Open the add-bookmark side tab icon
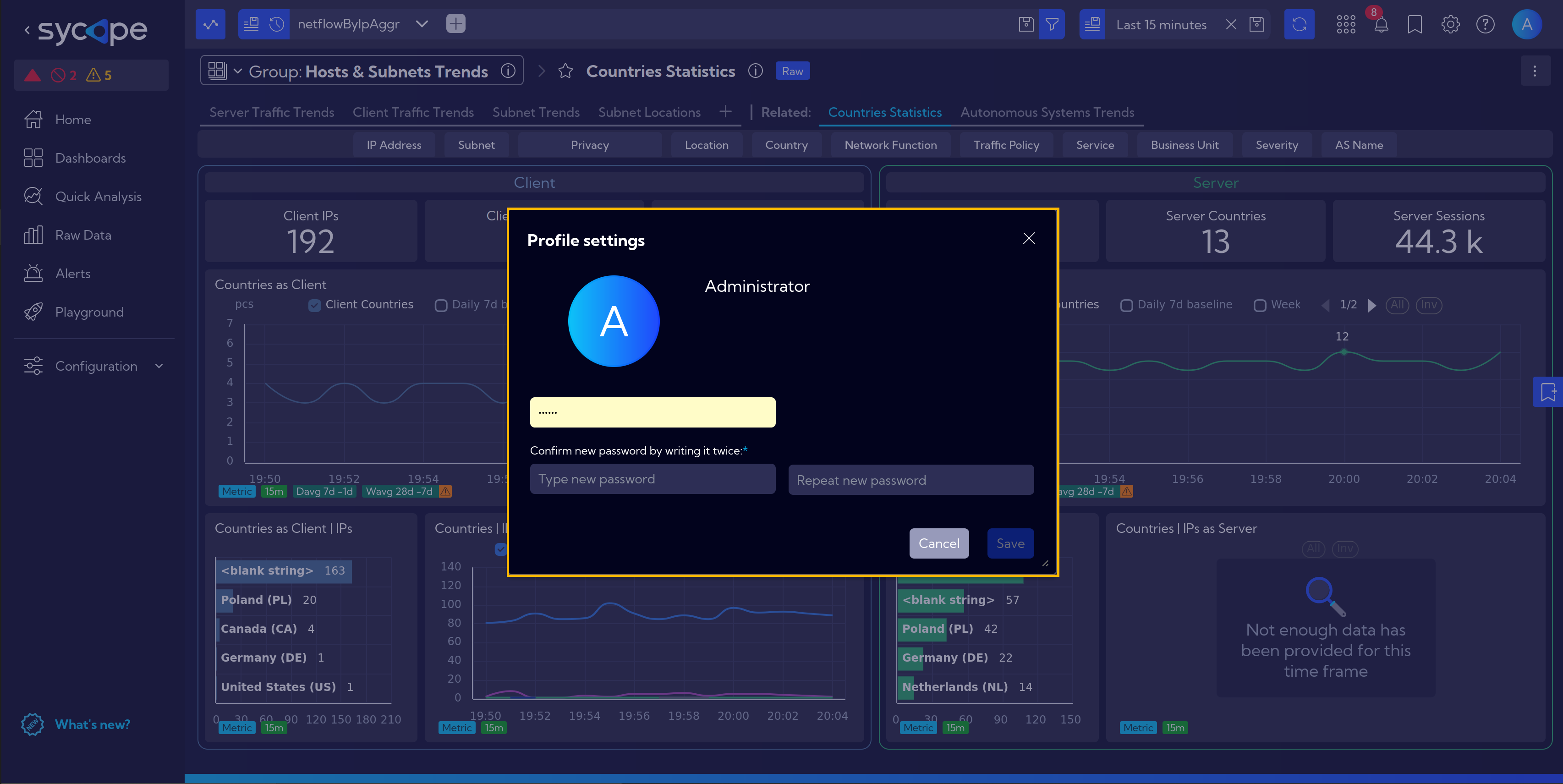The width and height of the screenshot is (1563, 784). coord(1547,391)
